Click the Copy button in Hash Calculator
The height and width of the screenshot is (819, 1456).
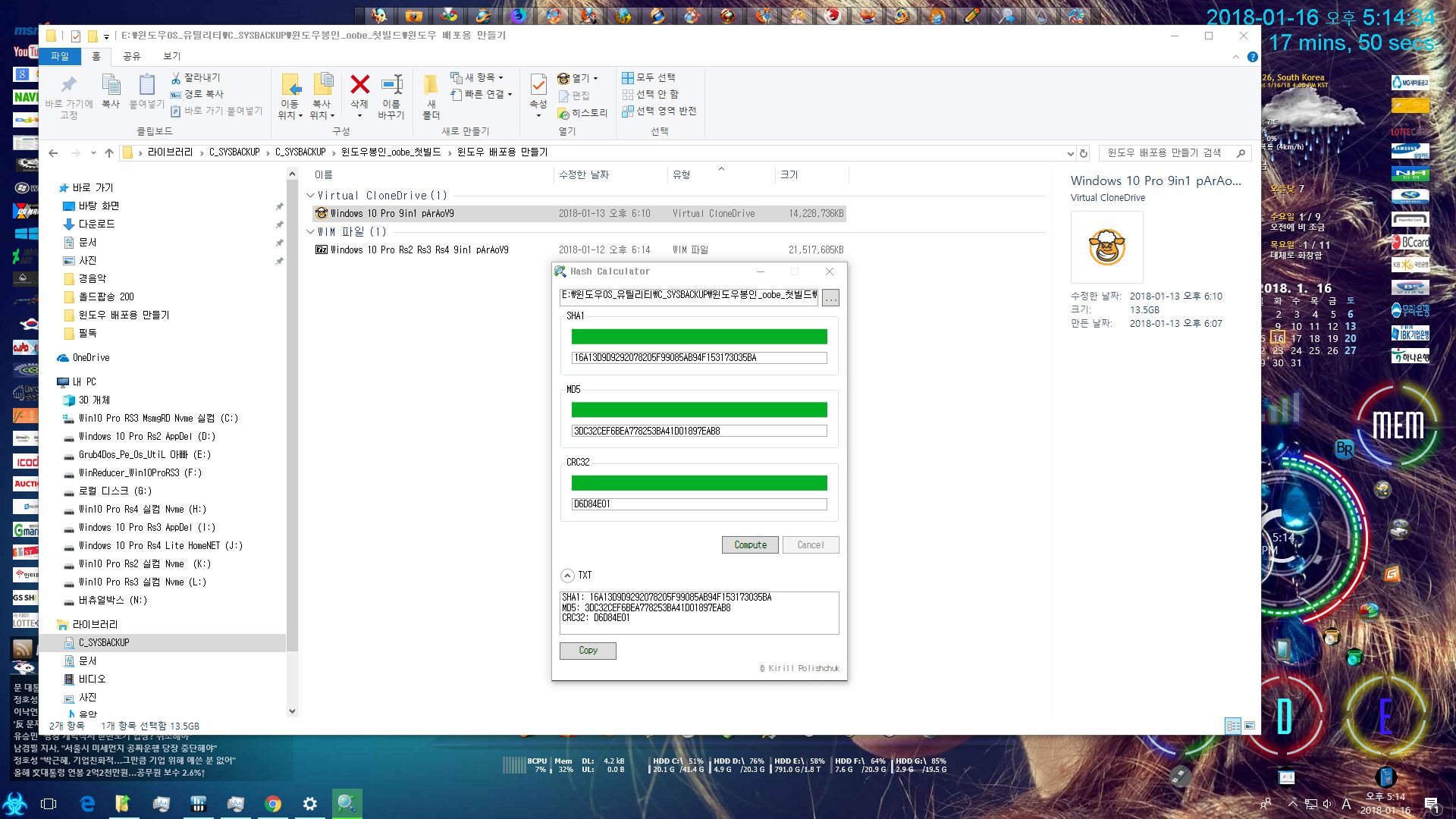click(588, 651)
